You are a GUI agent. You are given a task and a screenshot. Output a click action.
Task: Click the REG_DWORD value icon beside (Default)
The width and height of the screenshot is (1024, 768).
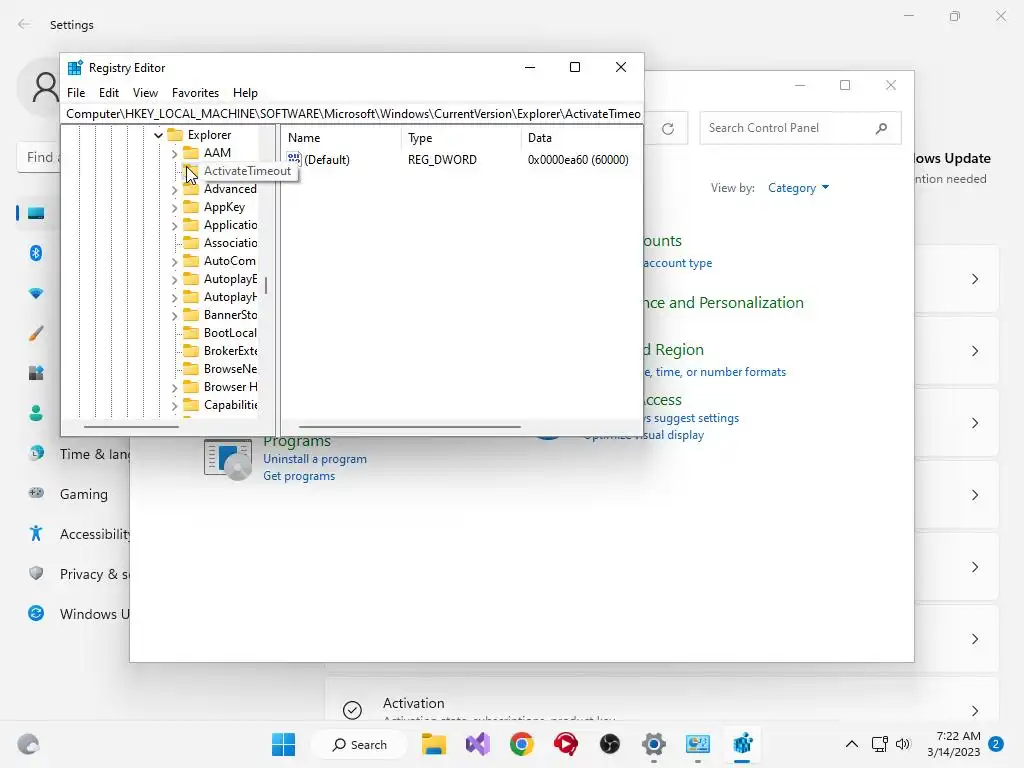coord(294,159)
